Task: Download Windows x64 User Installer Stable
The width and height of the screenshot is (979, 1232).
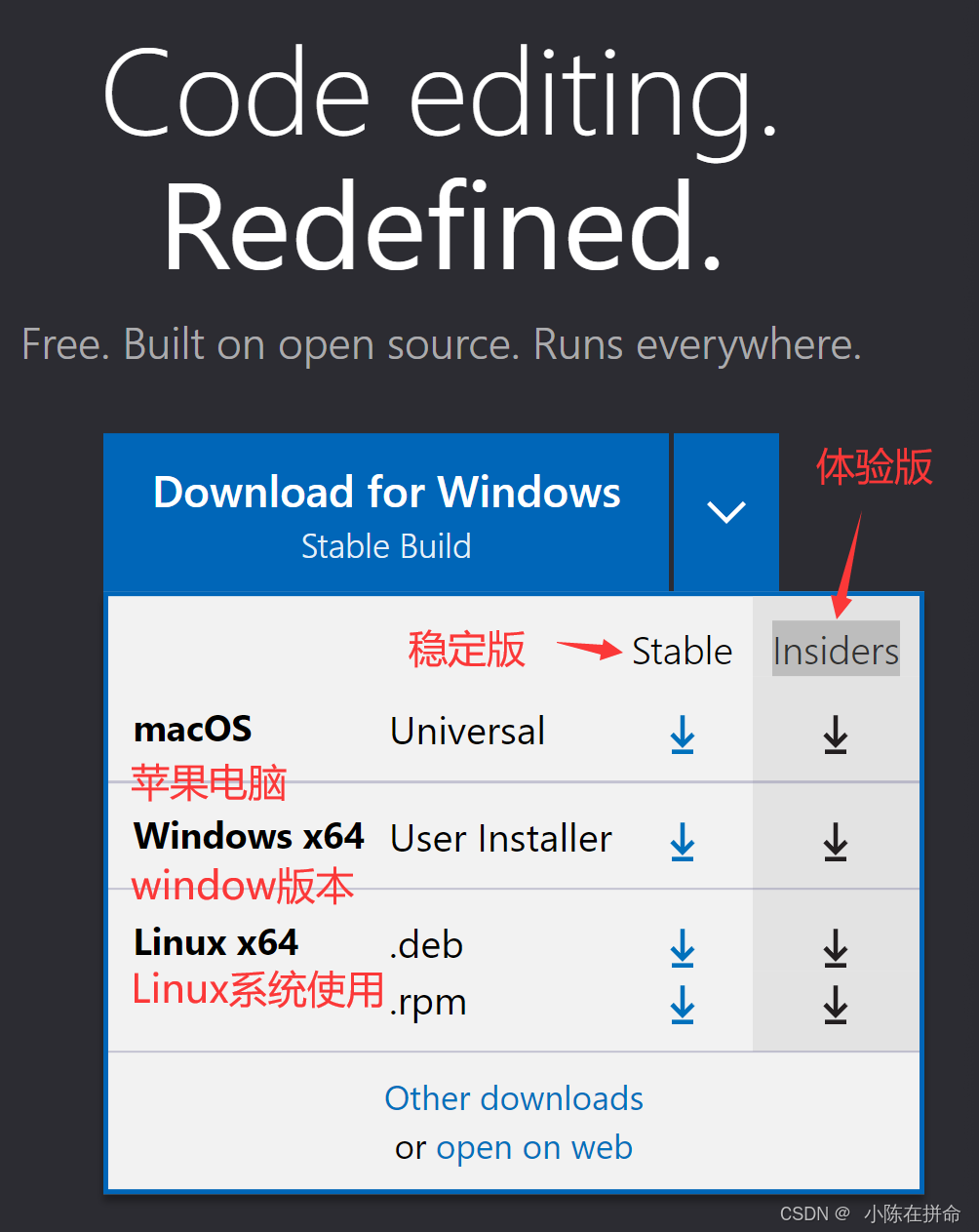Action: pyautogui.click(x=683, y=842)
